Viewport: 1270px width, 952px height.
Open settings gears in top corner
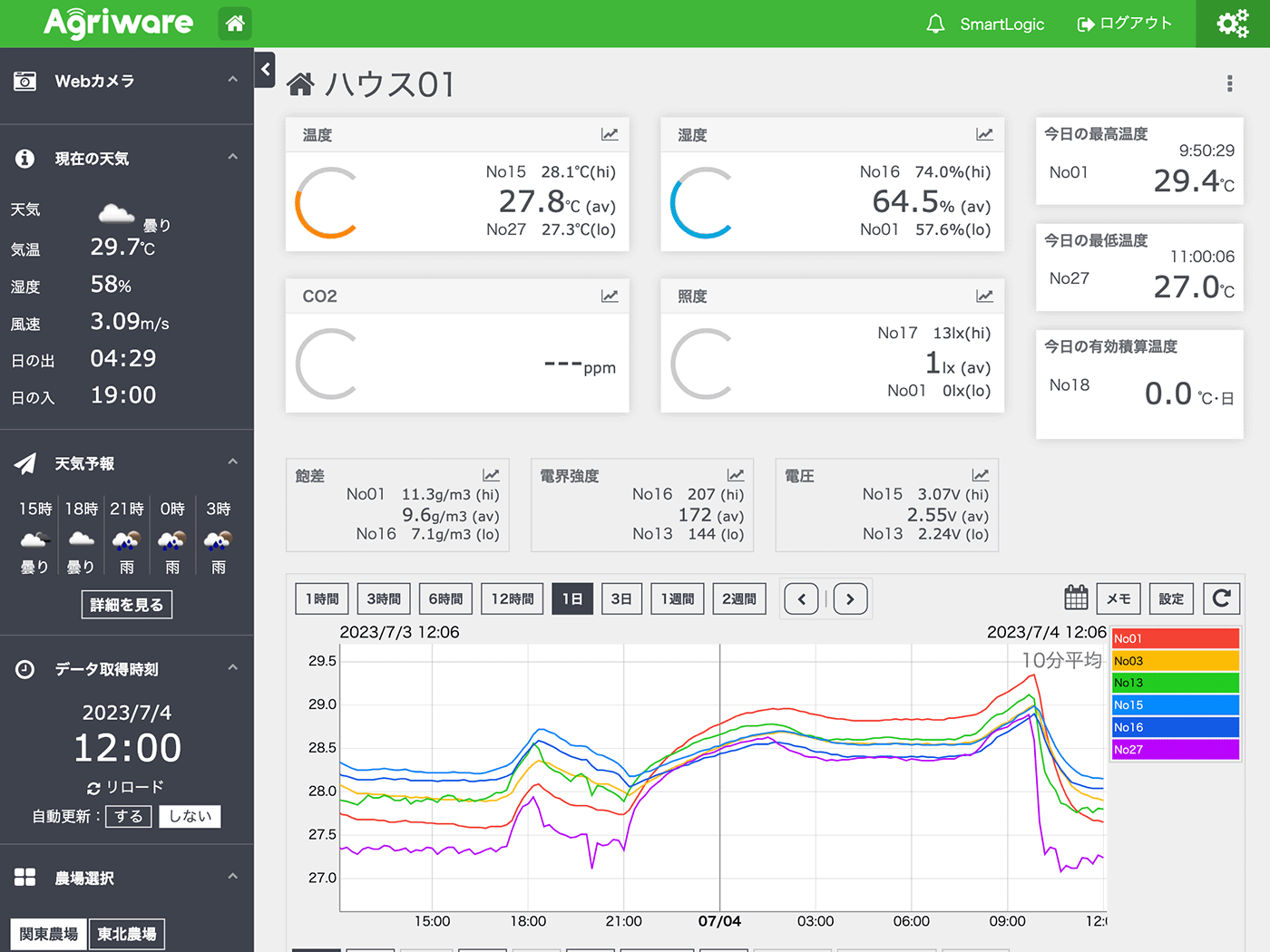(x=1232, y=24)
